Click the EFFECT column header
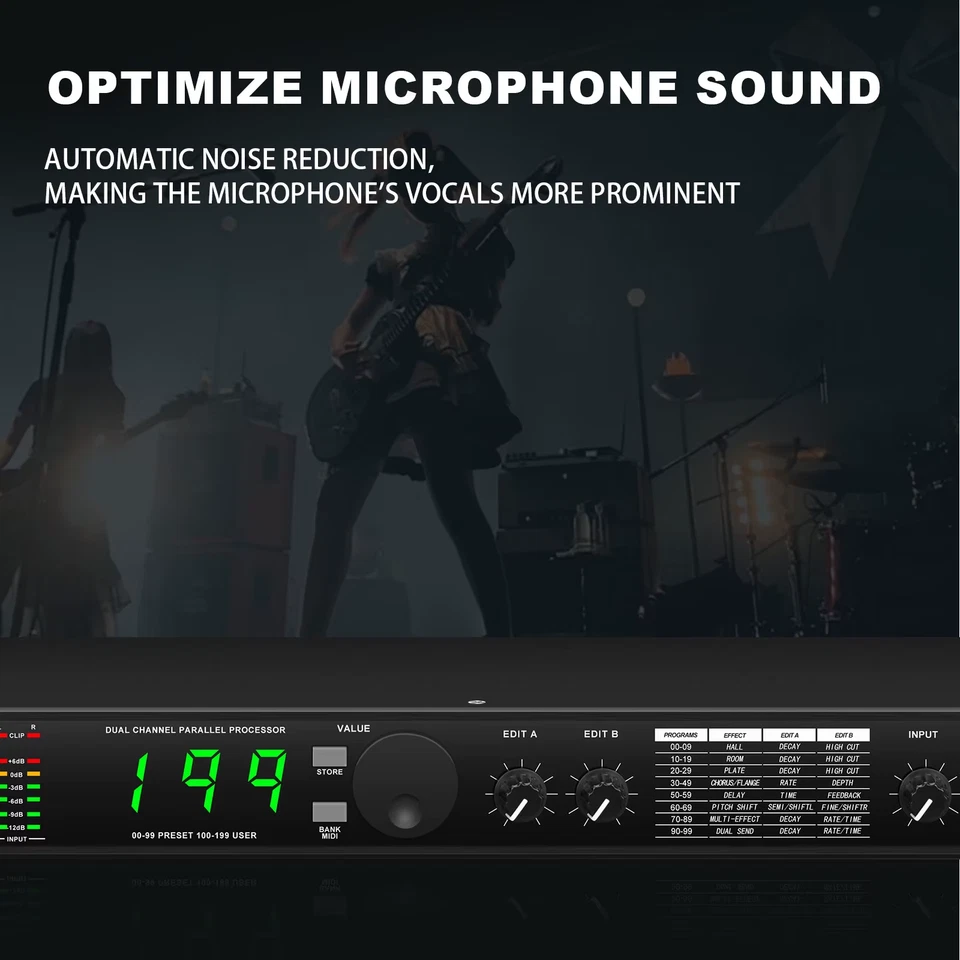The width and height of the screenshot is (960, 960). [734, 735]
